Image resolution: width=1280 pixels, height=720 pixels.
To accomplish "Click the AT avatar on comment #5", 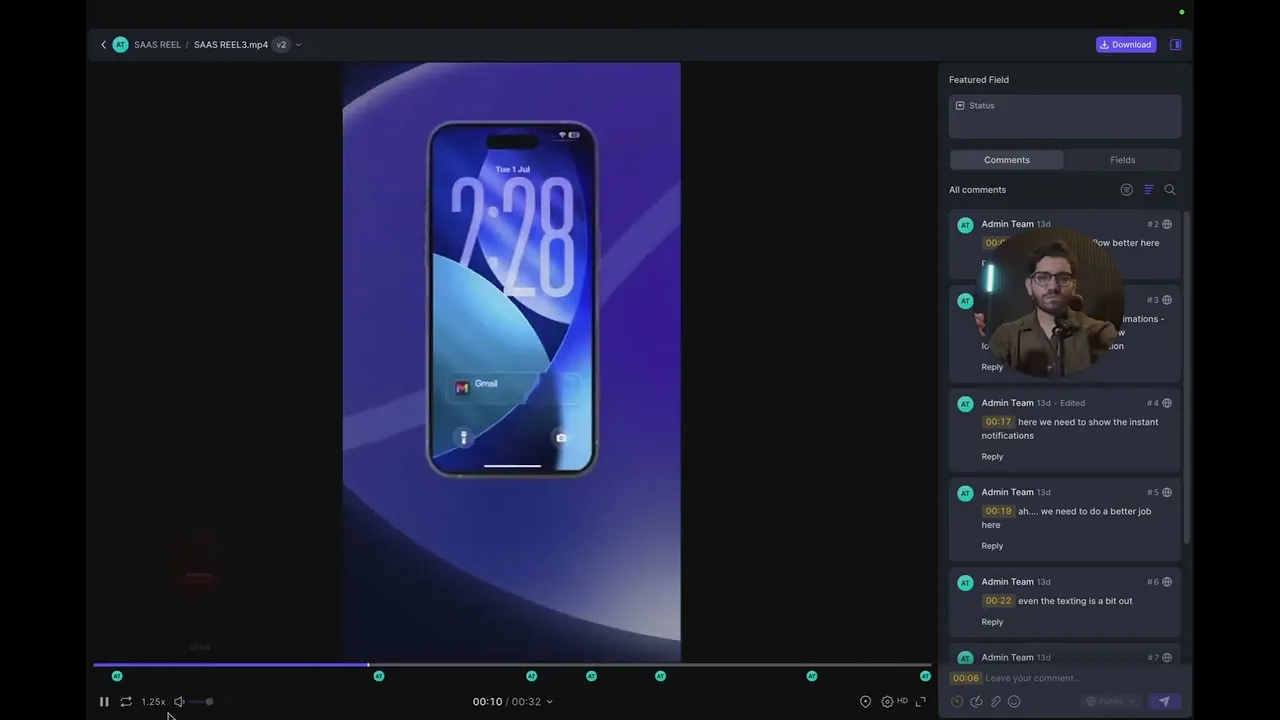I will tap(965, 493).
